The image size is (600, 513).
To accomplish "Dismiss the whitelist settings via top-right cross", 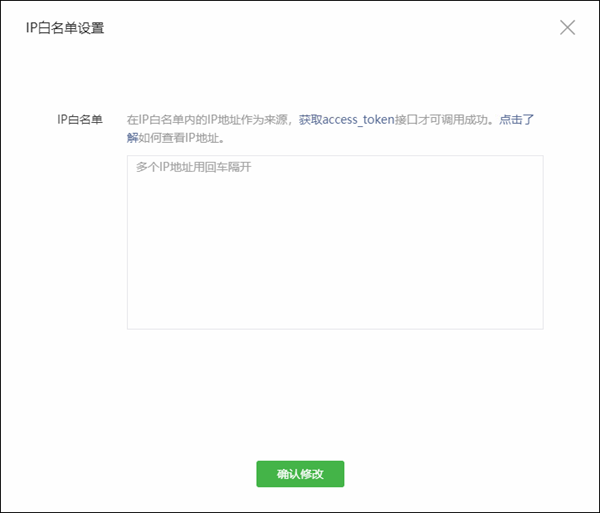I will coord(567,28).
